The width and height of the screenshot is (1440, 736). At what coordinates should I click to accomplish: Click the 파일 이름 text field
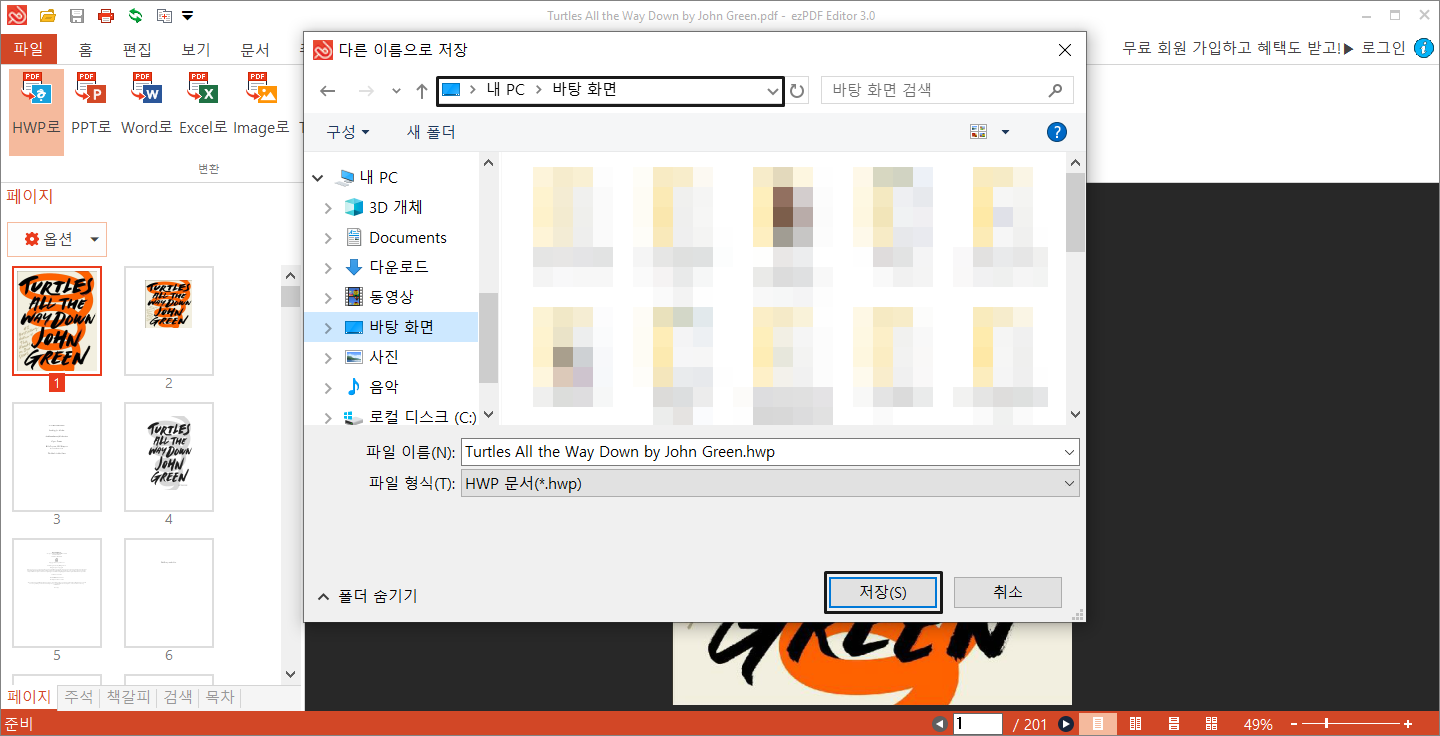tap(770, 452)
